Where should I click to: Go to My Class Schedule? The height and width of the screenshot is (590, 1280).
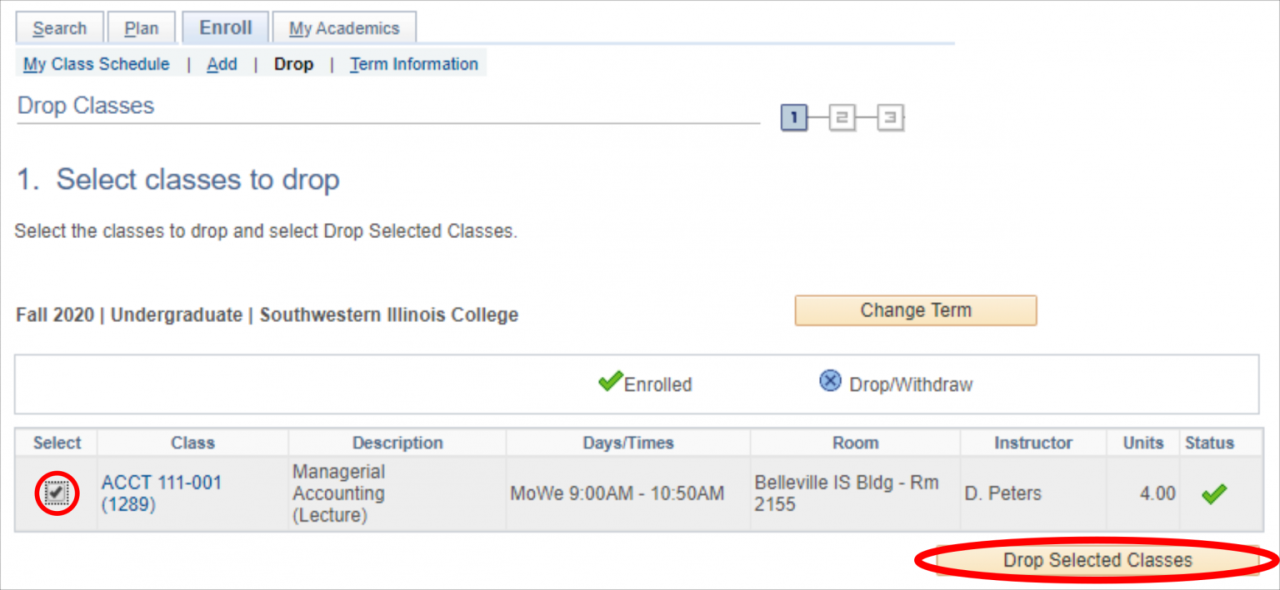[96, 63]
